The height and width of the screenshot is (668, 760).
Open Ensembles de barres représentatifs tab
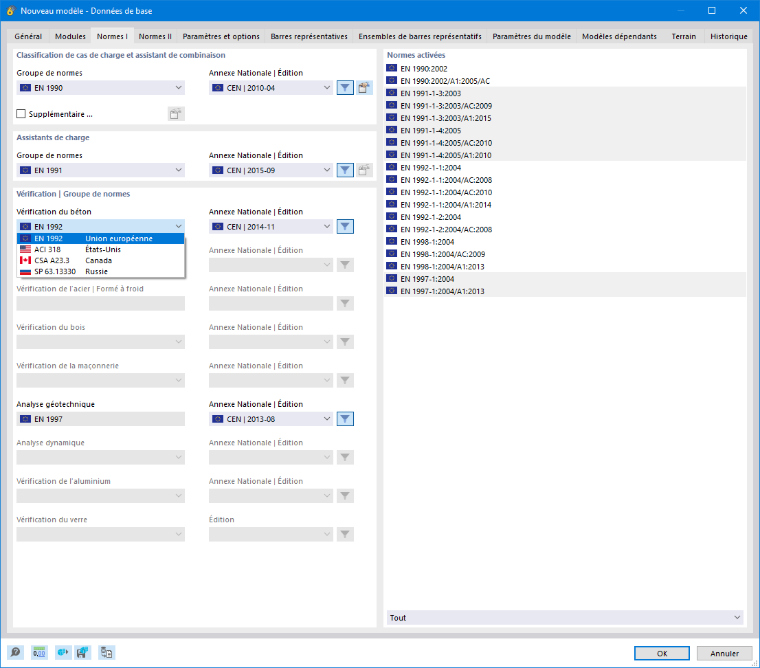coord(420,36)
